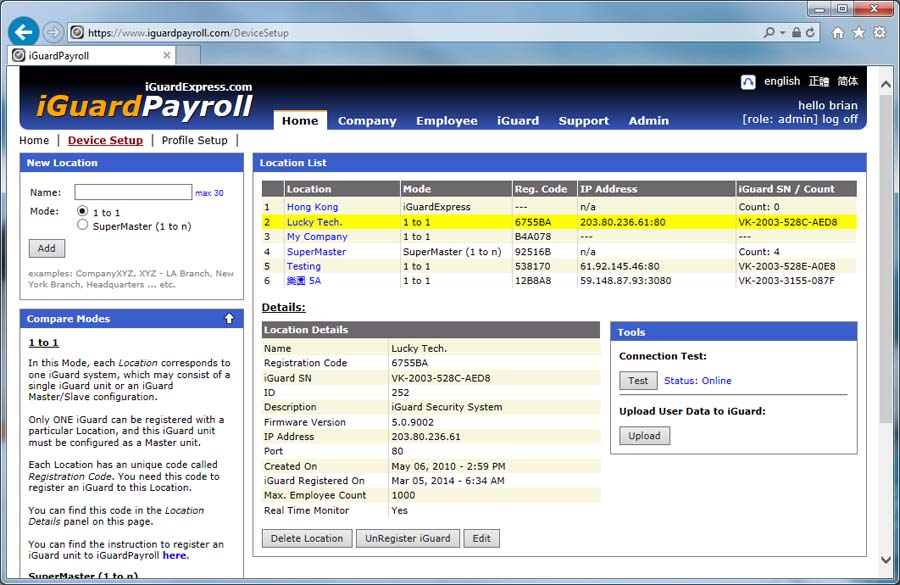
Task: Open the iGuard navigation tab
Action: [518, 121]
